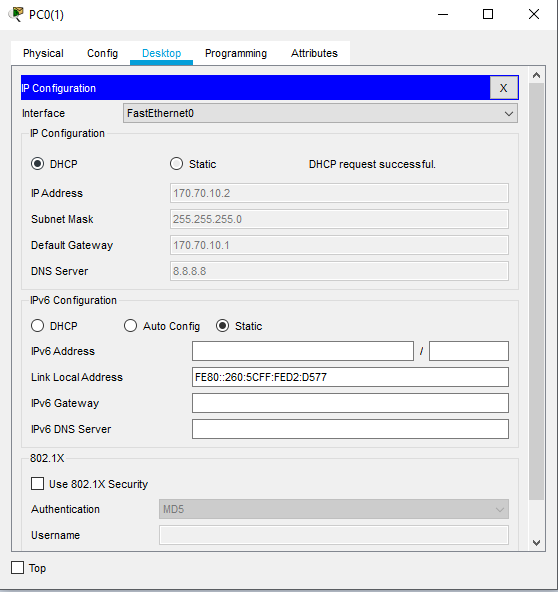This screenshot has width=558, height=592.
Task: Click the PC0(1) window app icon
Action: [x=16, y=14]
